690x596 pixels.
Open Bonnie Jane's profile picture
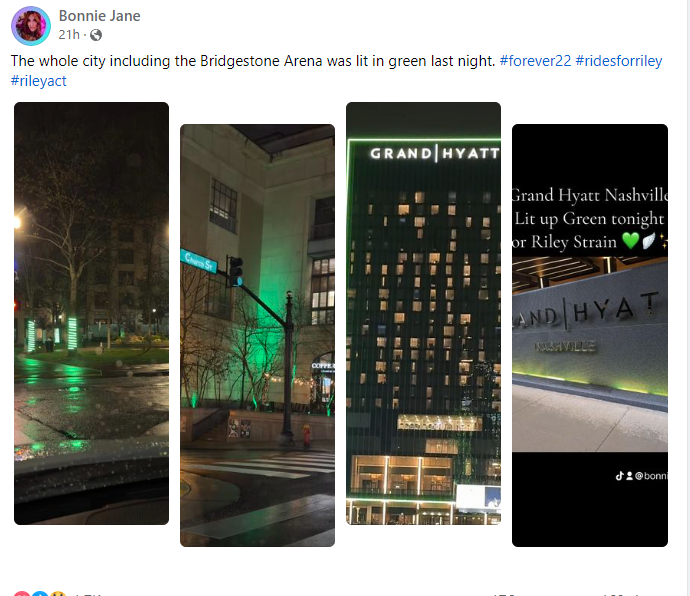pos(31,26)
